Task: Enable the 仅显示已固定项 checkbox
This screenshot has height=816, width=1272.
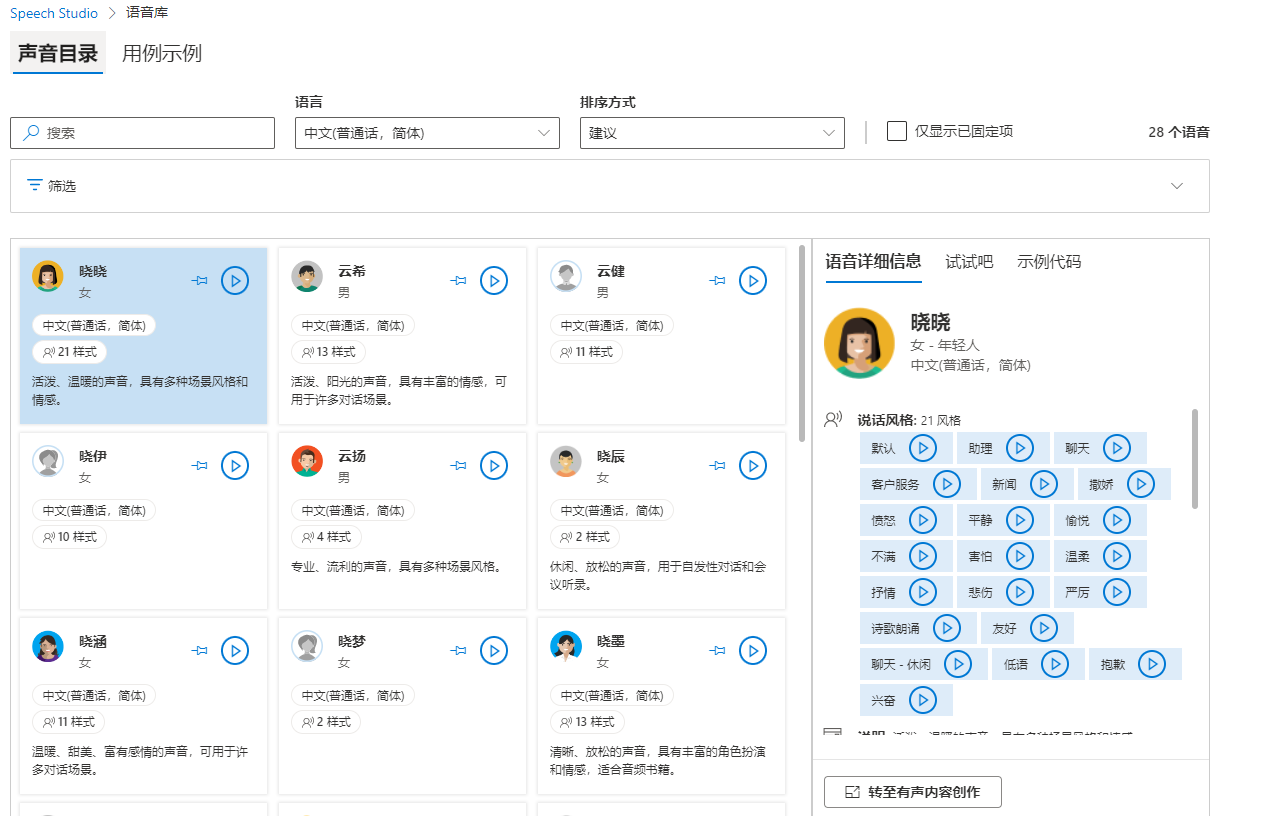Action: click(x=897, y=132)
